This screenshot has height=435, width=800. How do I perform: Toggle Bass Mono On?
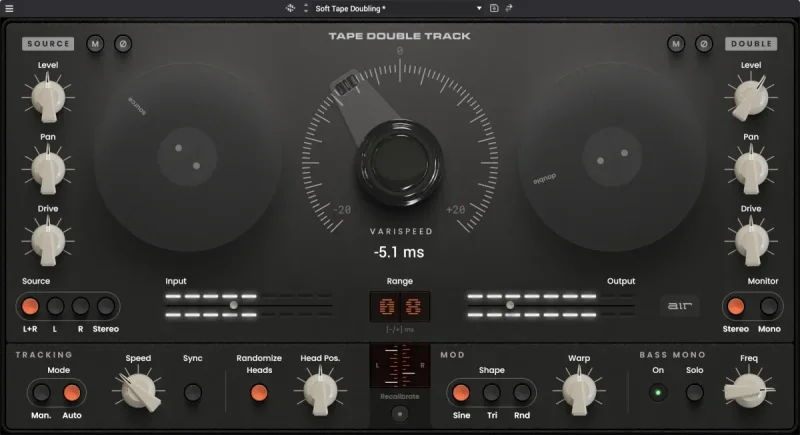coord(658,393)
